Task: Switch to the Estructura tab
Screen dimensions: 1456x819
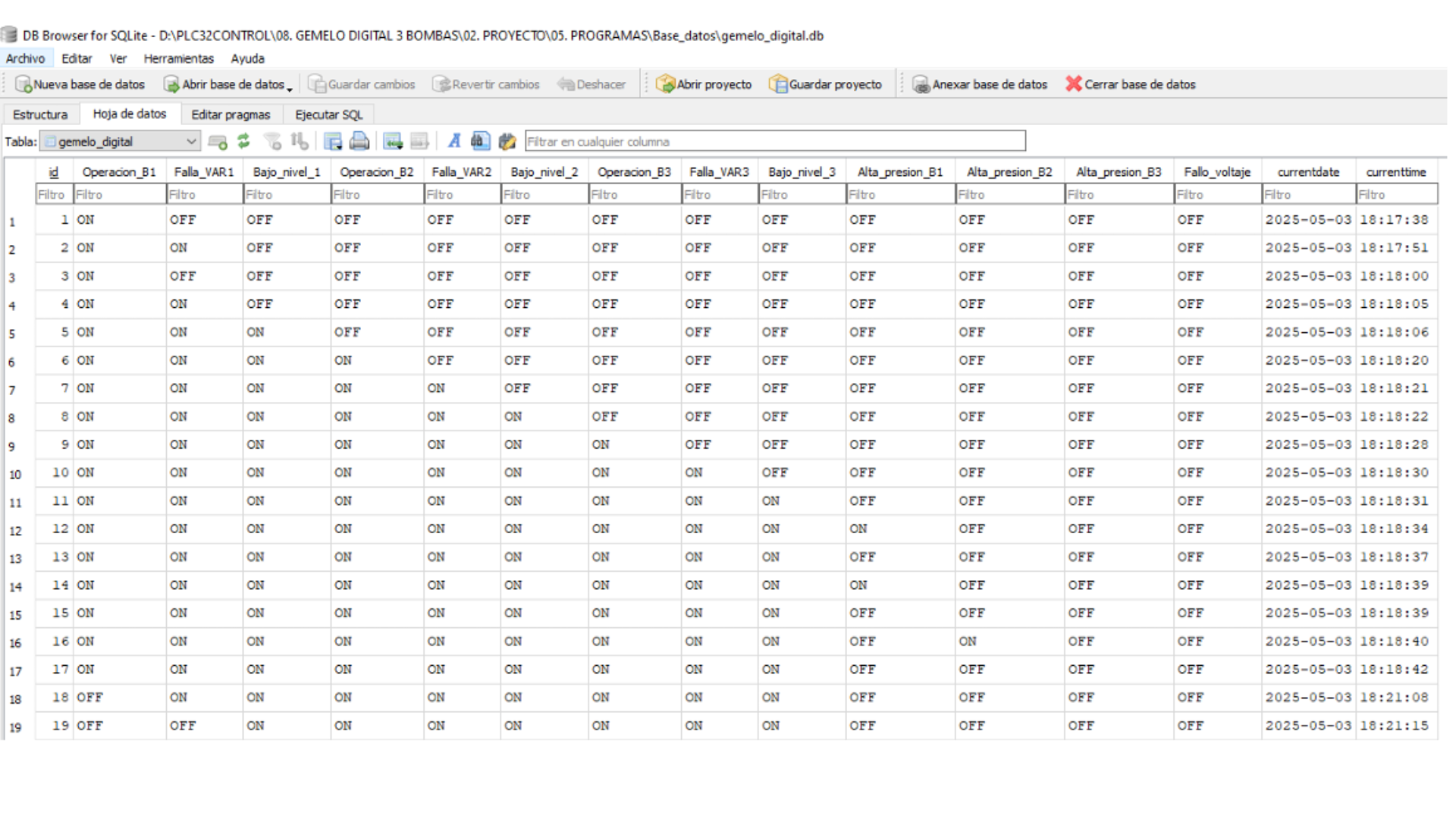Action: [x=40, y=115]
